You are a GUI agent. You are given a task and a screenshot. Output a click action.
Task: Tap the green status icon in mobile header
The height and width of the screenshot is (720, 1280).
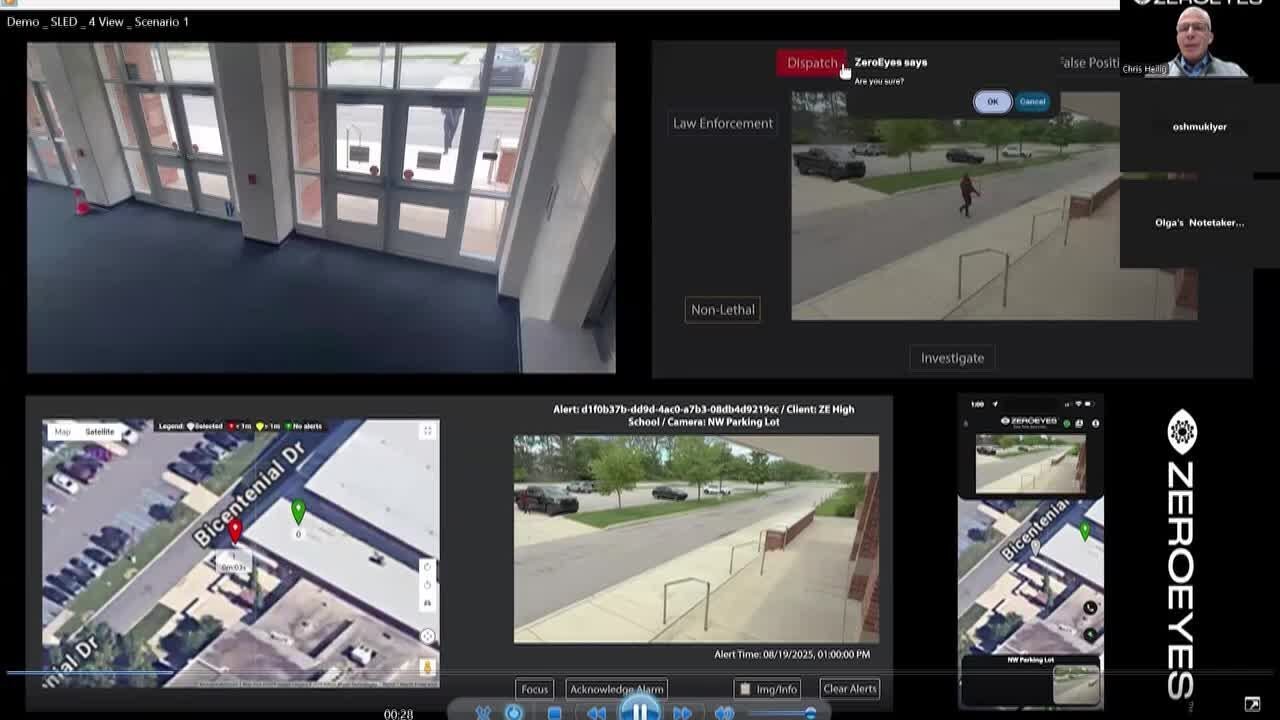1066,423
